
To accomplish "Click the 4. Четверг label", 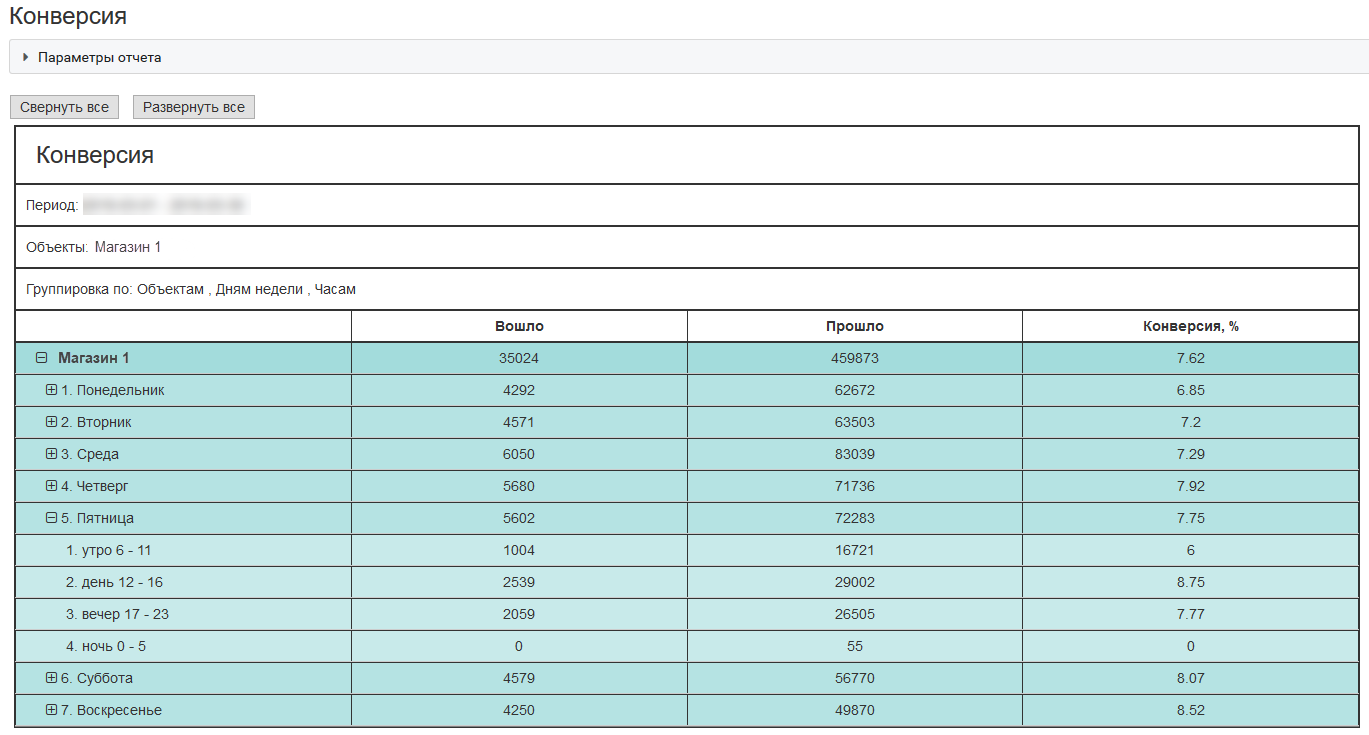I will (x=94, y=486).
